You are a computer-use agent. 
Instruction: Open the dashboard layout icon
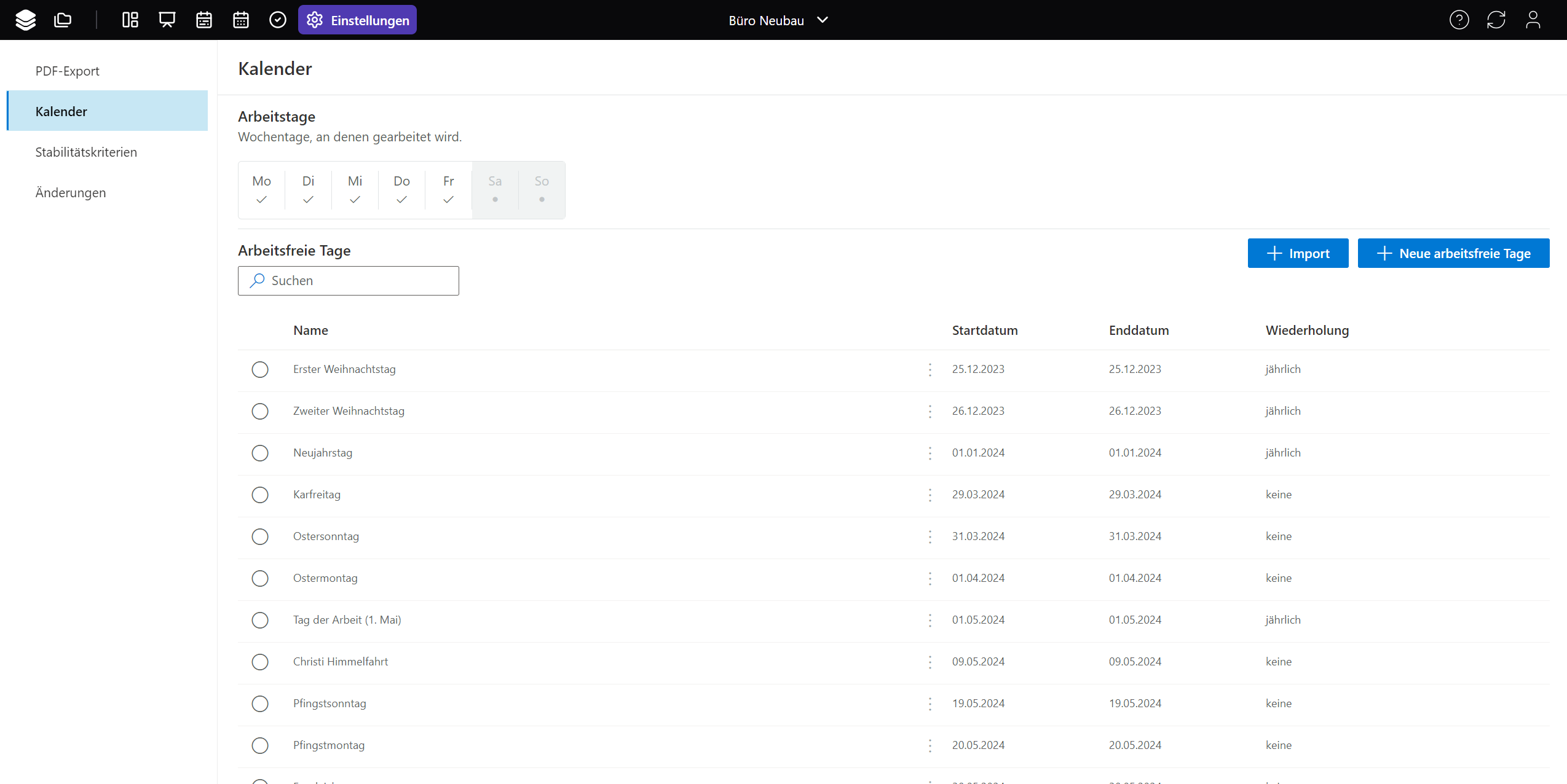[x=130, y=20]
